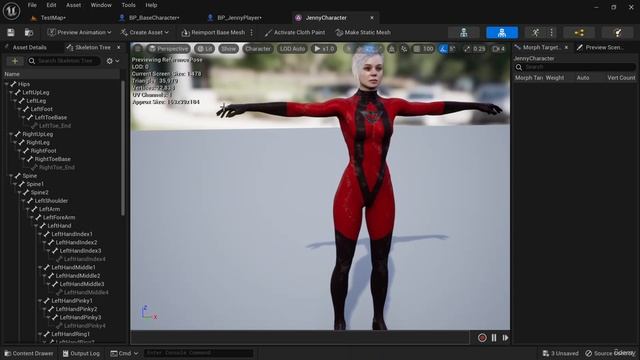Viewport: 640px width, 360px height.
Task: Open the viewport Character menu
Action: (258, 49)
